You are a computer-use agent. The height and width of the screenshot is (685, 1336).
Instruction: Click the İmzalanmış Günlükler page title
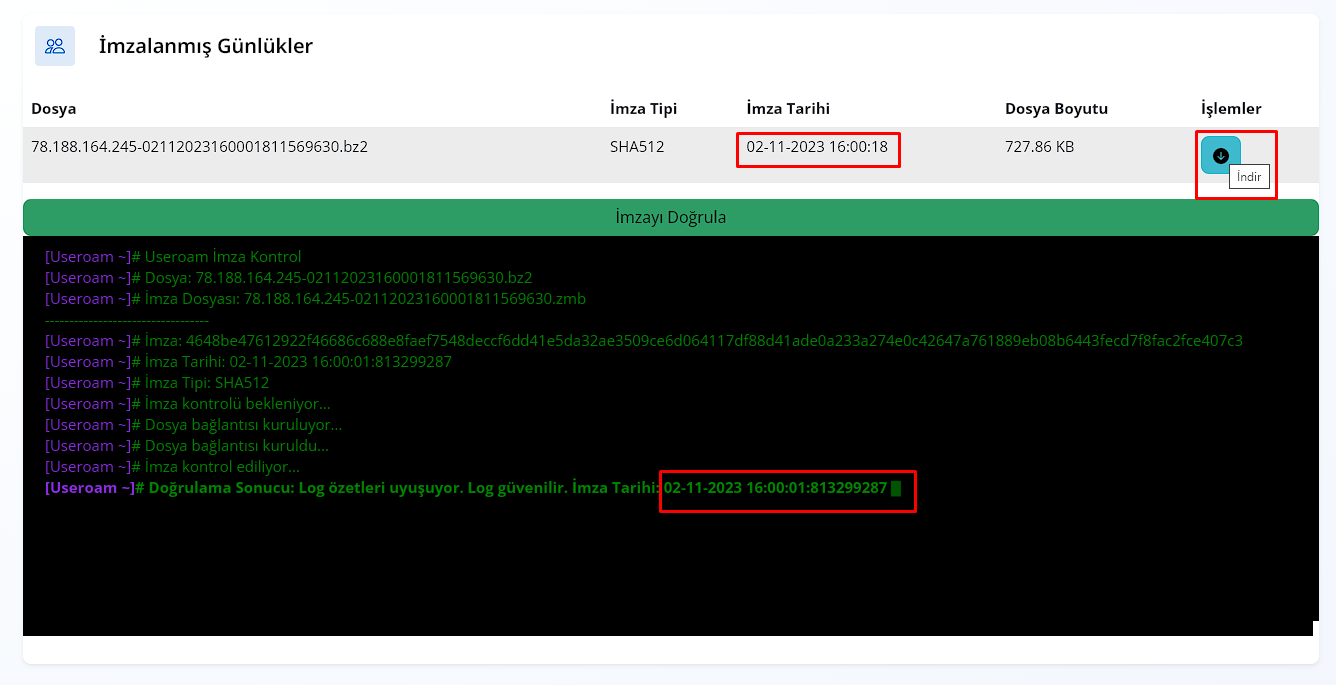tap(205, 46)
